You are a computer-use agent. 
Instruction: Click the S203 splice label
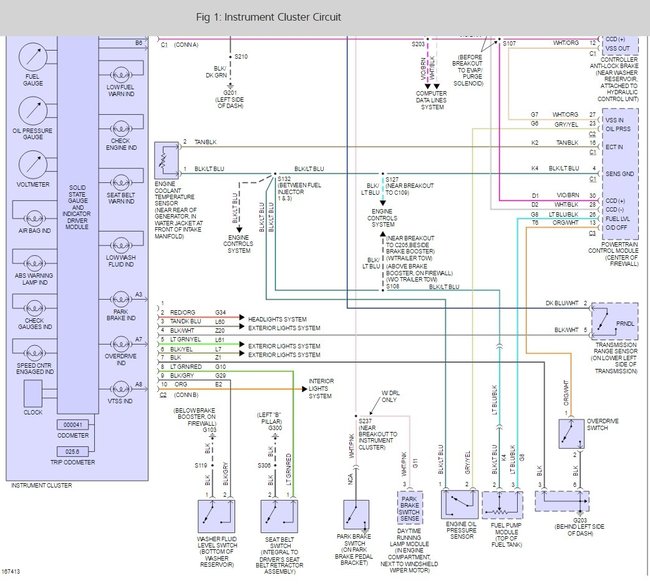click(x=418, y=44)
